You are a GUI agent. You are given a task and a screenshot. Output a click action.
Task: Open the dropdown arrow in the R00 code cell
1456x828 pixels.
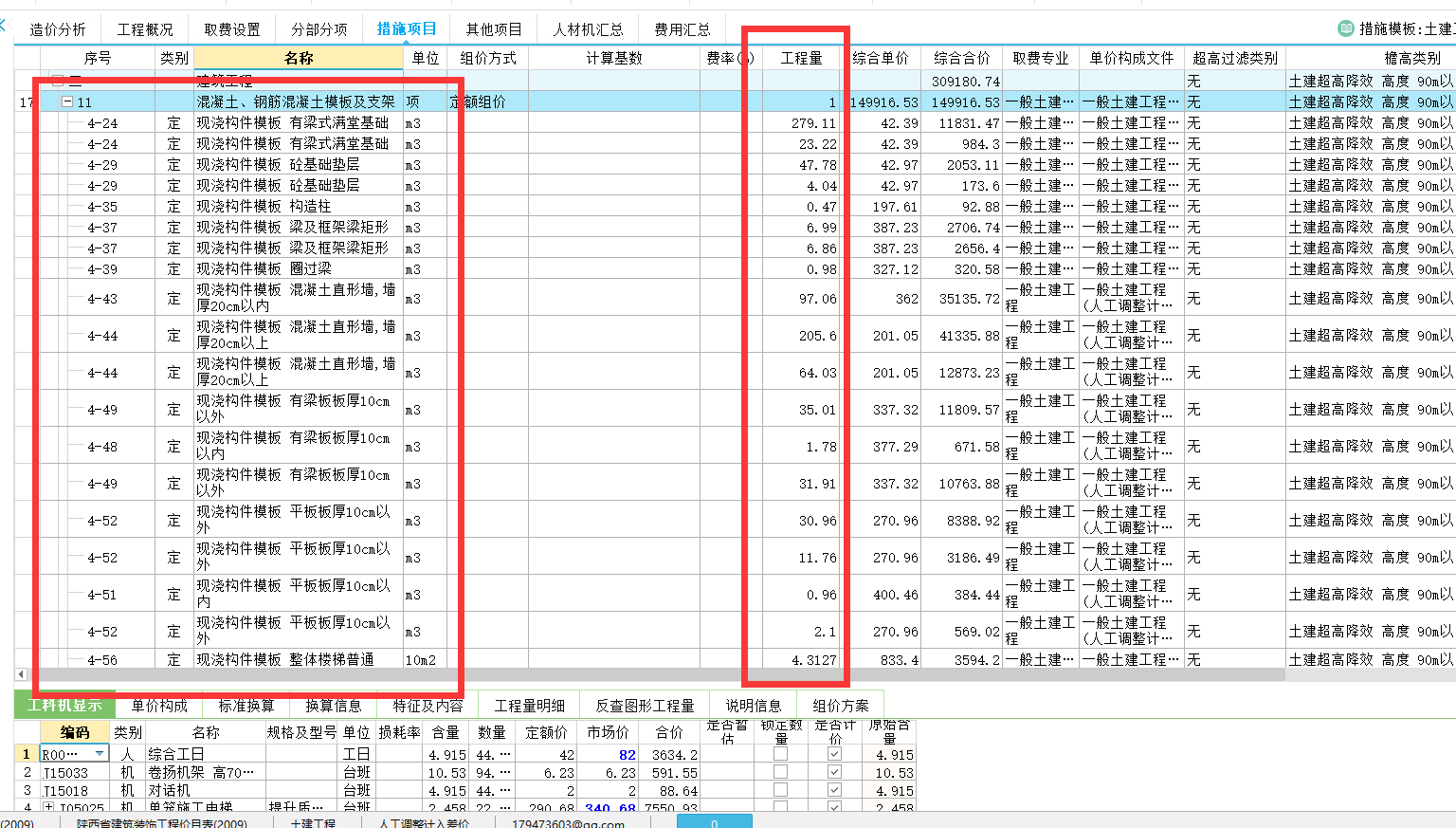100,754
